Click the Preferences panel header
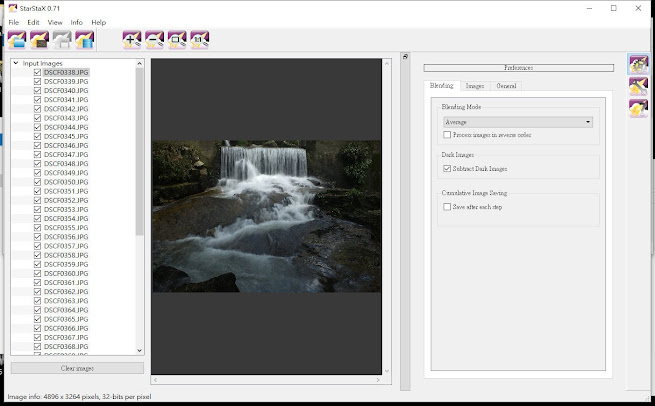The width and height of the screenshot is (655, 406). coord(518,68)
